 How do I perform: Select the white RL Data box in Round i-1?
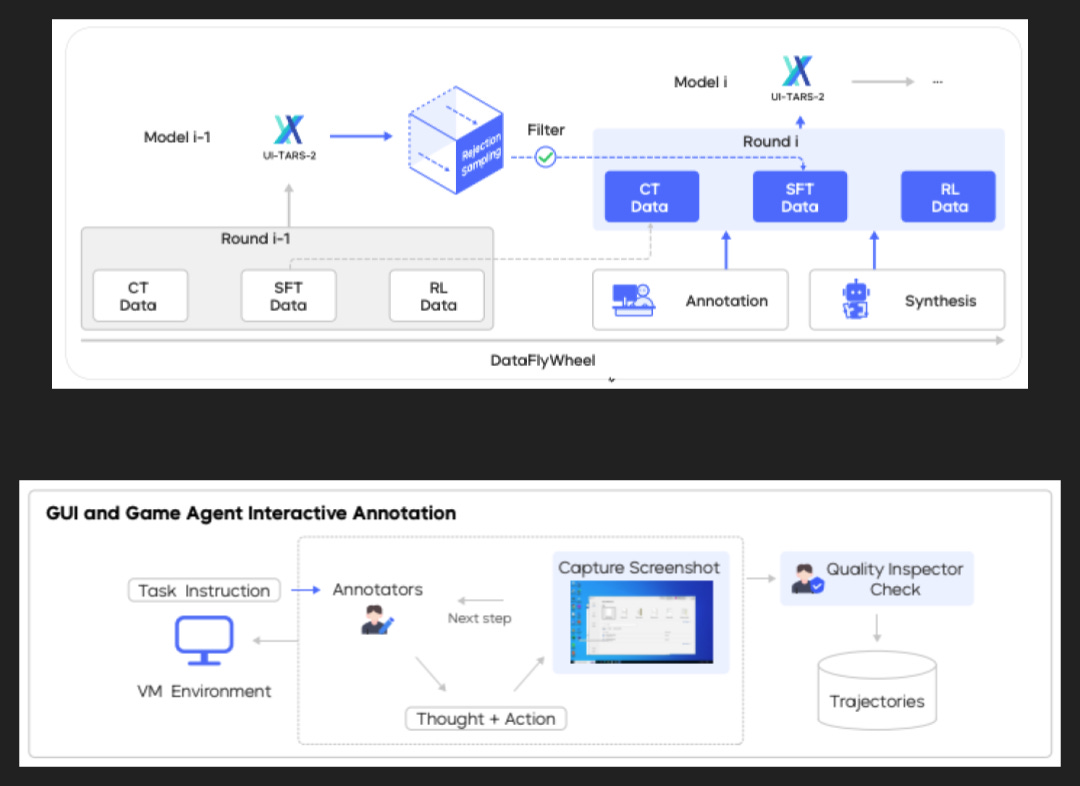(x=437, y=296)
